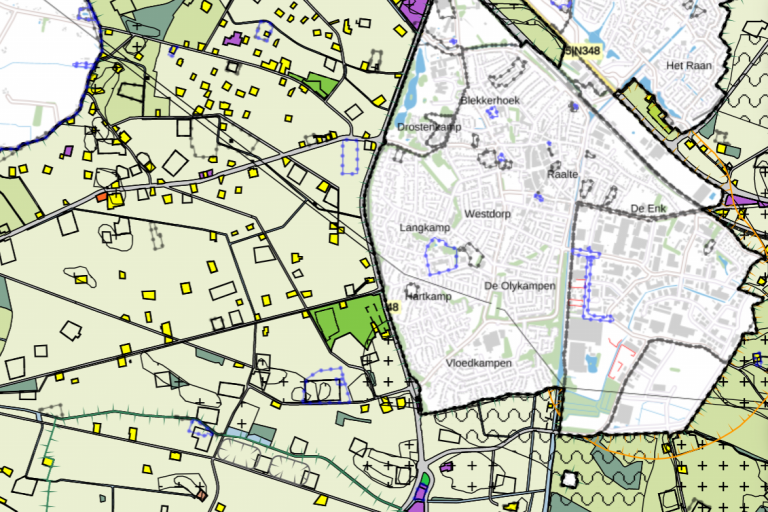Click the orange-red building parcel among yellow plots
Viewport: 768px width, 512px height.
point(101,197)
